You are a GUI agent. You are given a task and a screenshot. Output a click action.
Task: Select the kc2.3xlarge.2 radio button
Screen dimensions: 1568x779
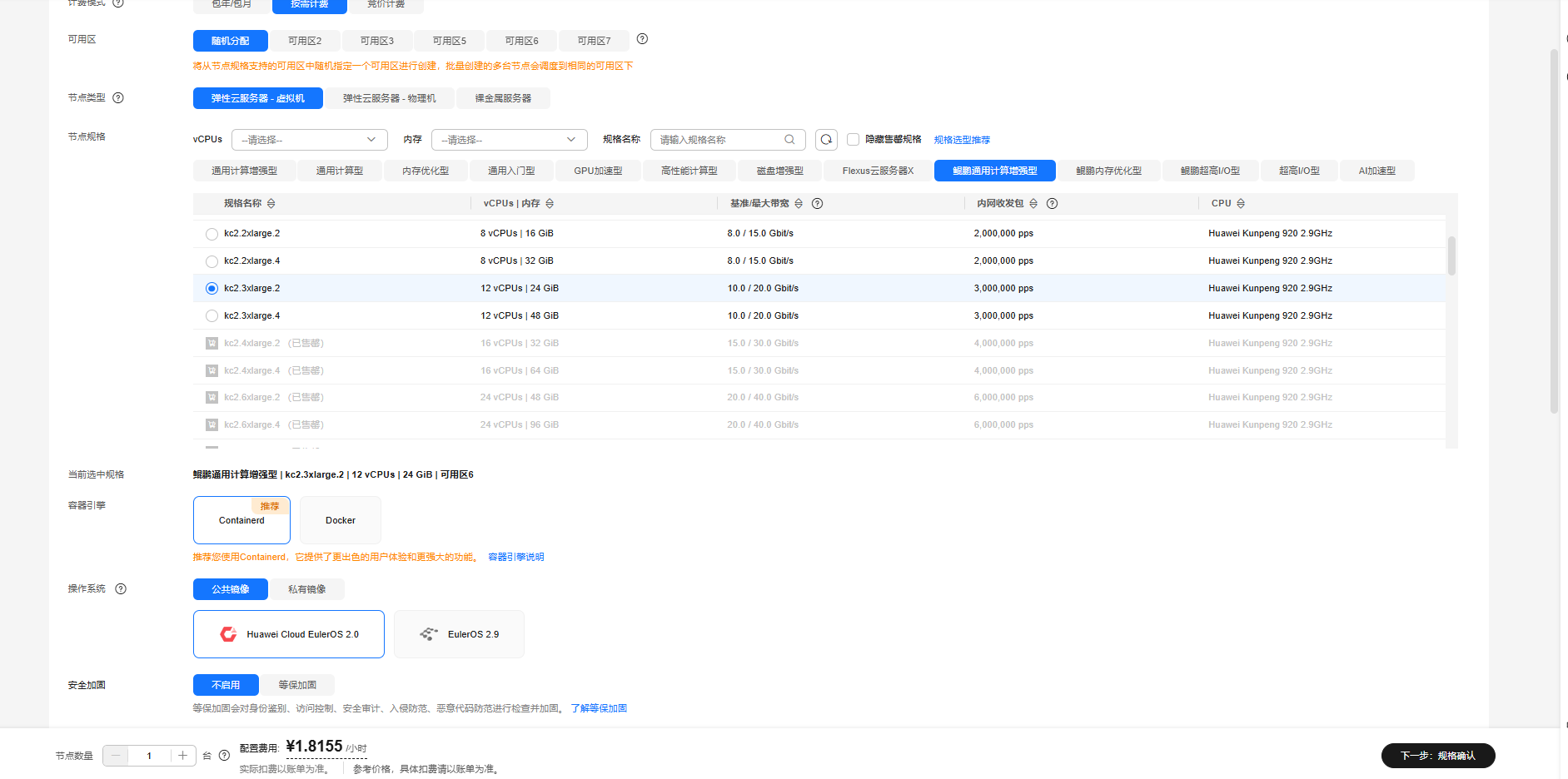click(x=212, y=289)
